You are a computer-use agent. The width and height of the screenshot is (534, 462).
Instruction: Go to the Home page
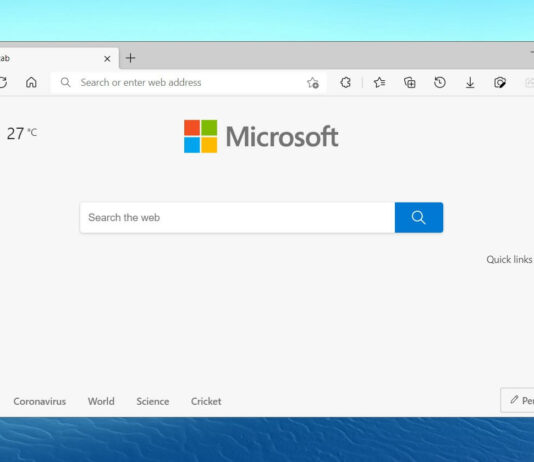click(x=31, y=82)
